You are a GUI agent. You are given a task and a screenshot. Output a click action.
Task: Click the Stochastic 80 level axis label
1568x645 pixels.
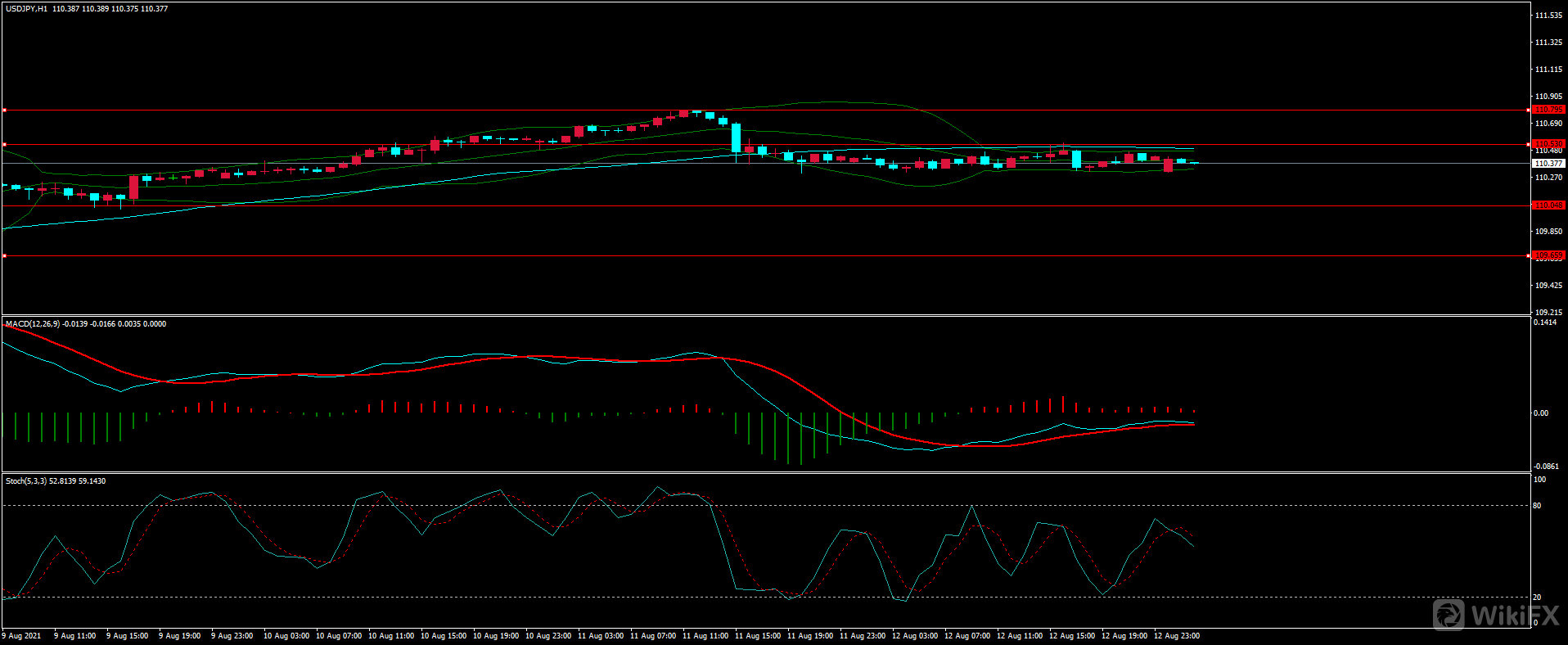click(1537, 506)
